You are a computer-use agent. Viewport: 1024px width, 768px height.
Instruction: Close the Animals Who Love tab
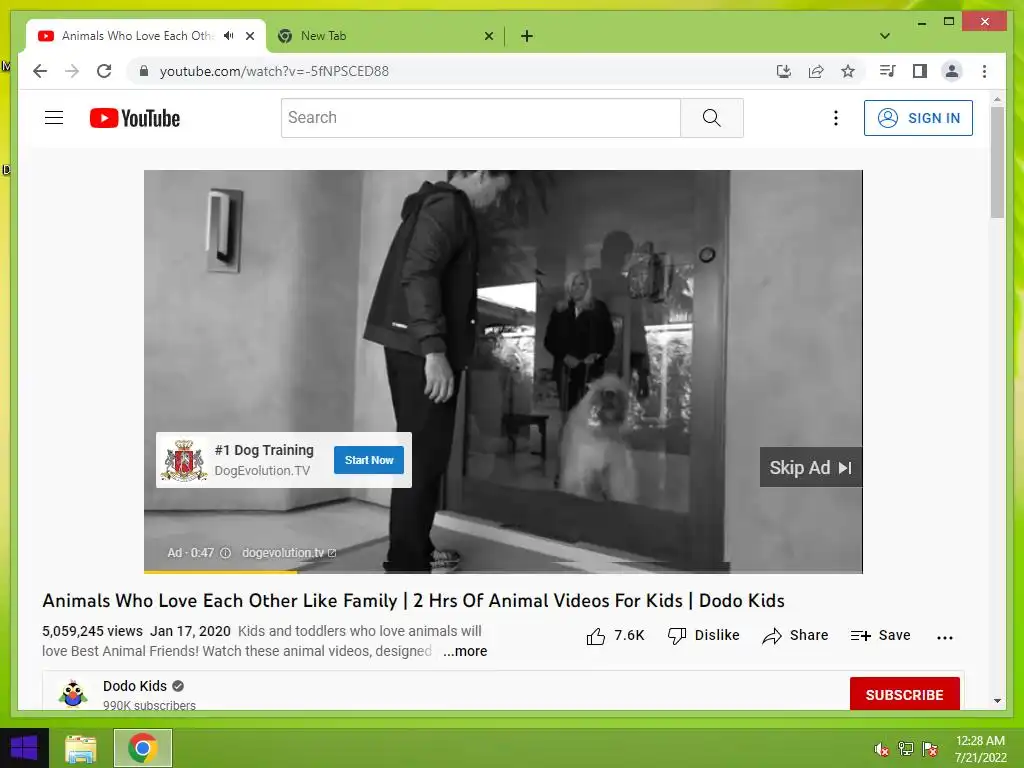[x=250, y=36]
